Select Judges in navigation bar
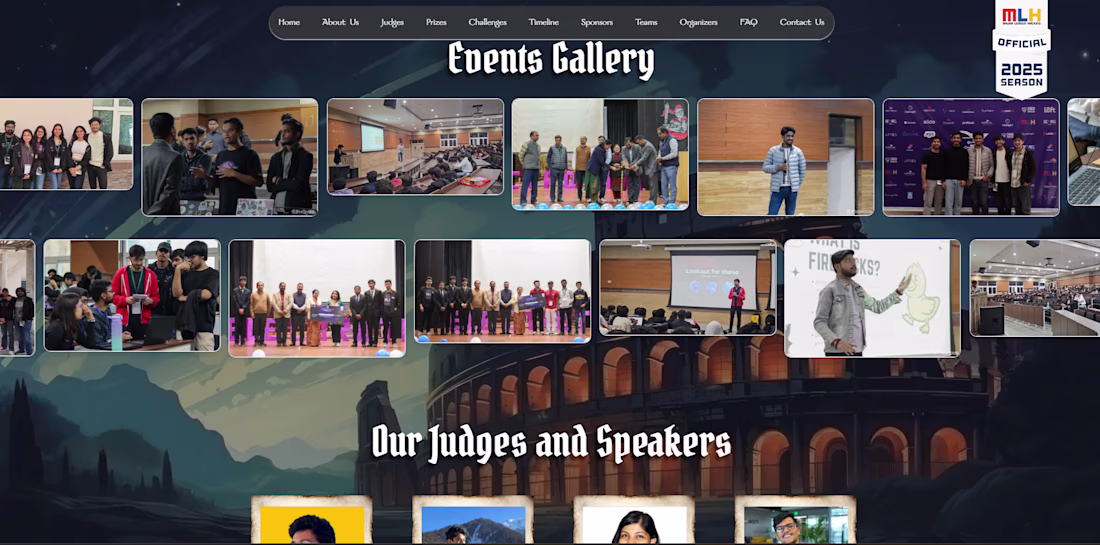The width and height of the screenshot is (1100, 545). click(392, 22)
